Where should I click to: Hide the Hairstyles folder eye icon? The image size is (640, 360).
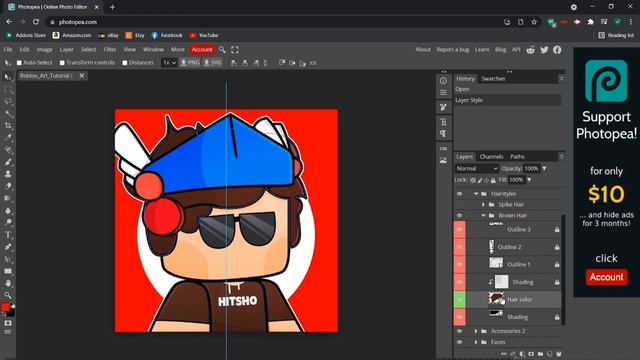[x=460, y=194]
